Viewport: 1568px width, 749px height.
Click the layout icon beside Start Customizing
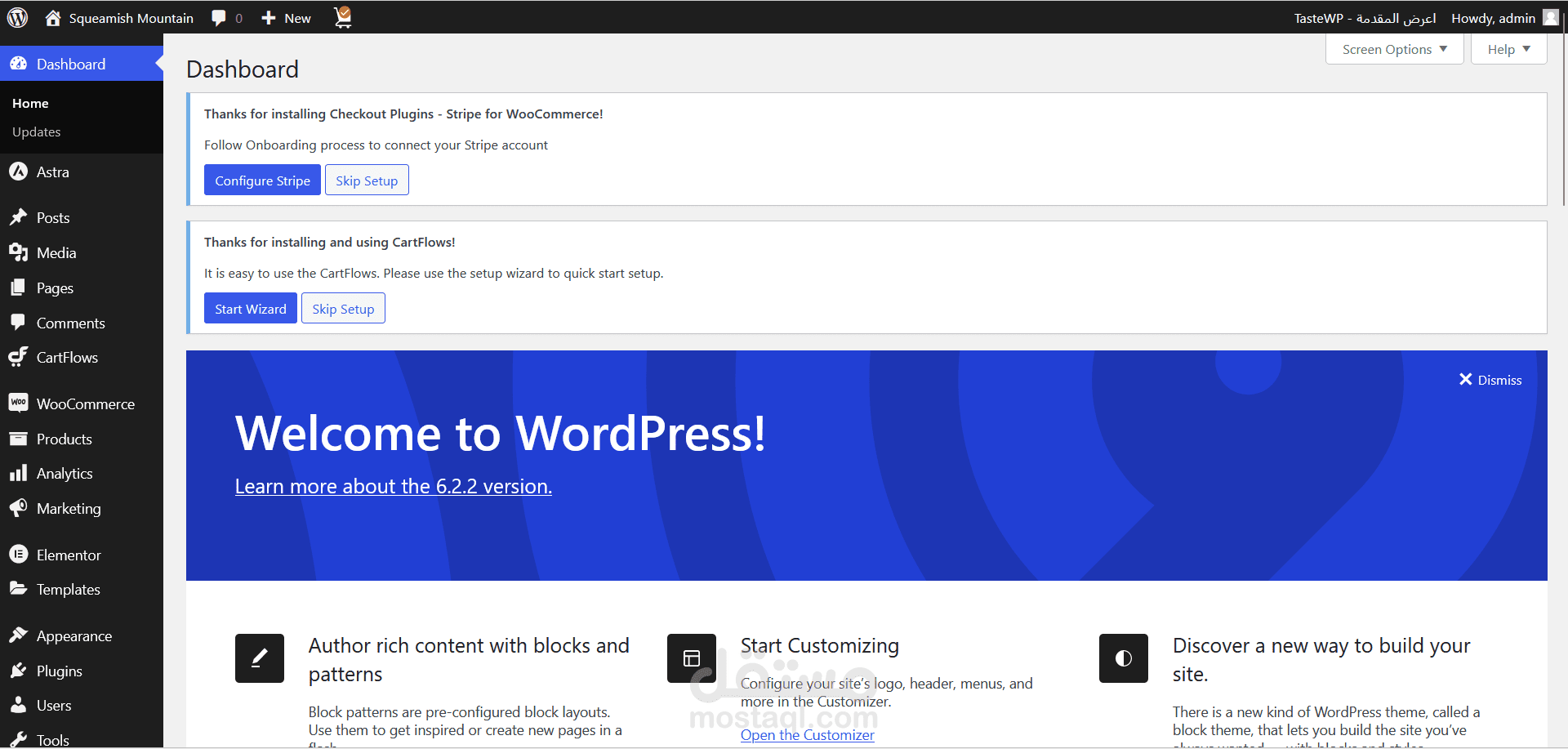(x=692, y=658)
